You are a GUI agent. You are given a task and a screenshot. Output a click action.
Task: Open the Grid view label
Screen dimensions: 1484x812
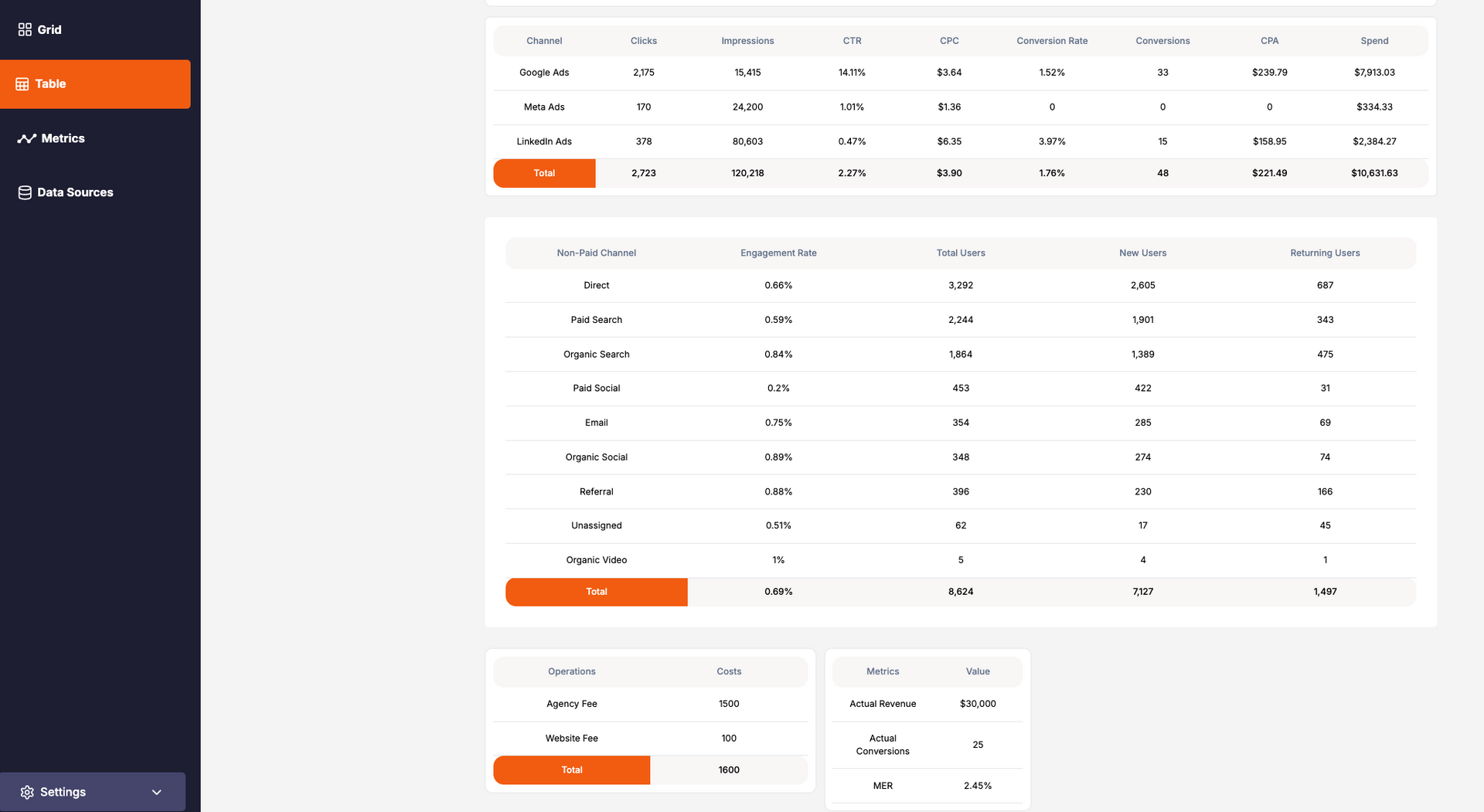(49, 29)
